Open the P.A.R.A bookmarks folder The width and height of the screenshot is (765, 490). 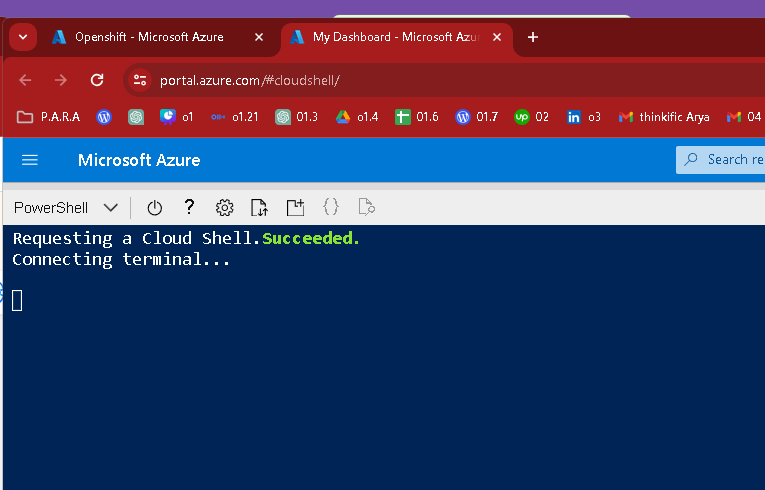(48, 117)
